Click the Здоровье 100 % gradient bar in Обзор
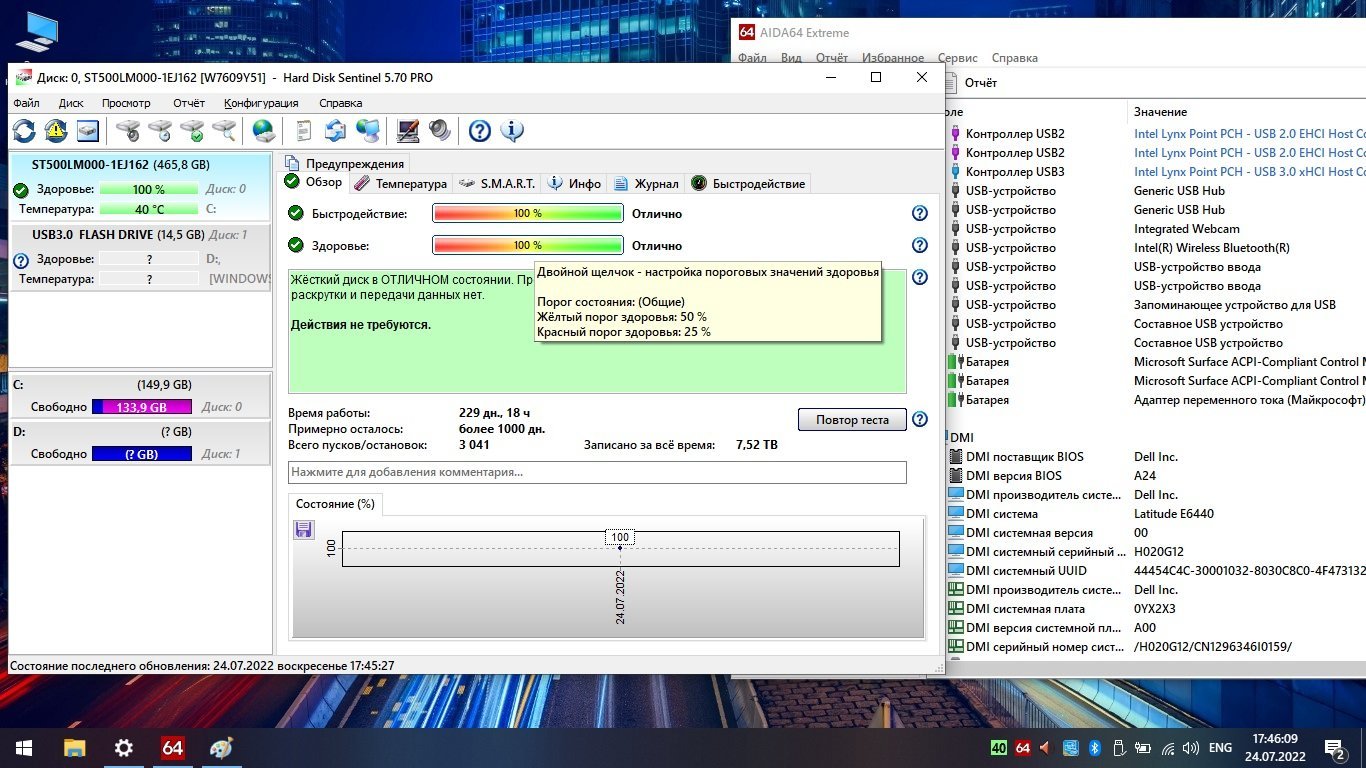 [528, 245]
